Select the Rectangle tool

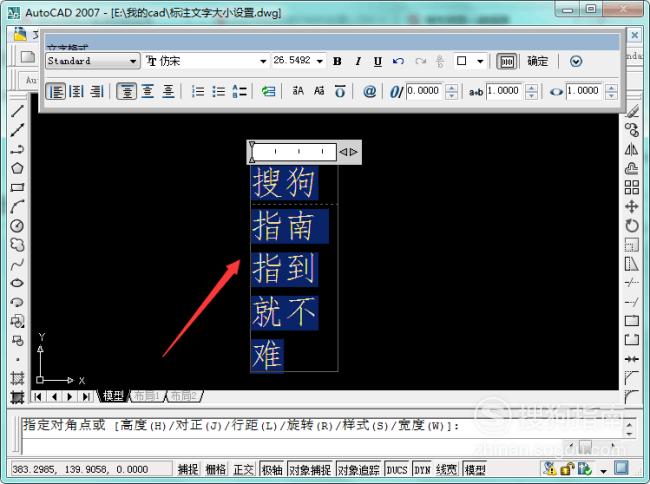pyautogui.click(x=17, y=187)
